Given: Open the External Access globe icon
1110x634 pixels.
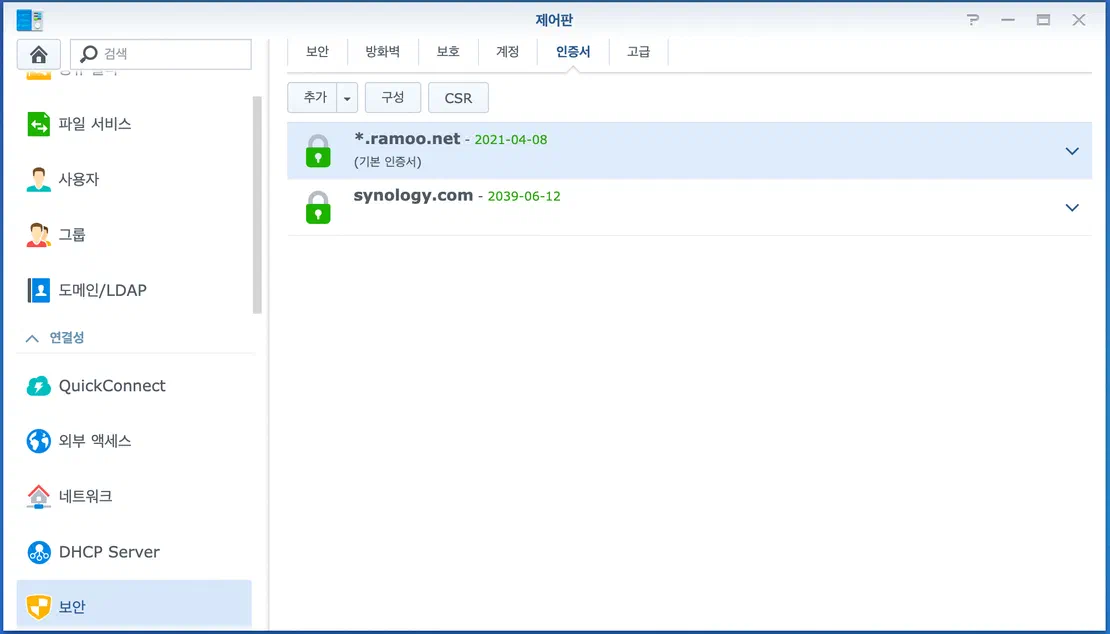Looking at the screenshot, I should (38, 441).
